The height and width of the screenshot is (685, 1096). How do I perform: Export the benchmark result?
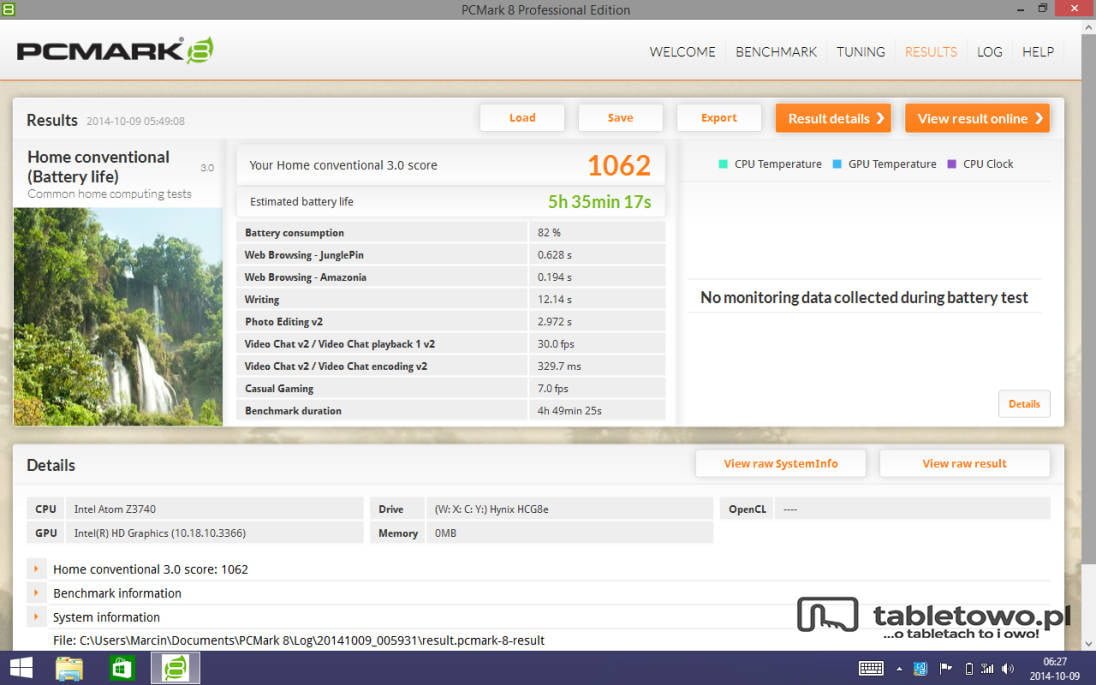point(719,118)
